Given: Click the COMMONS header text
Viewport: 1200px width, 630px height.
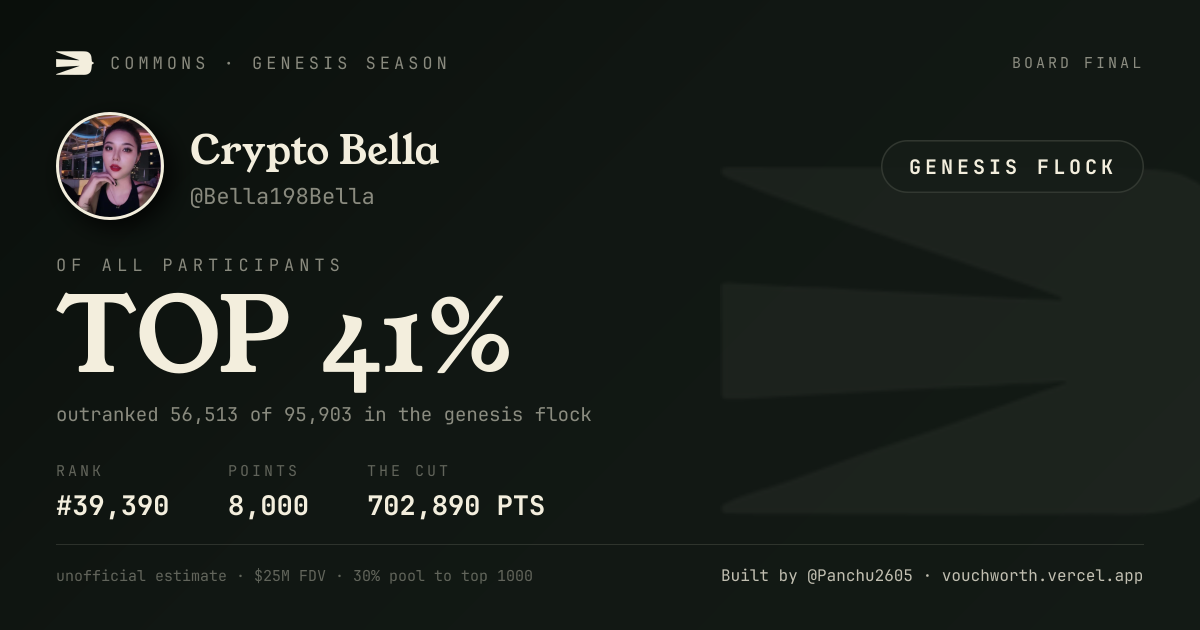Looking at the screenshot, I should tap(159, 63).
